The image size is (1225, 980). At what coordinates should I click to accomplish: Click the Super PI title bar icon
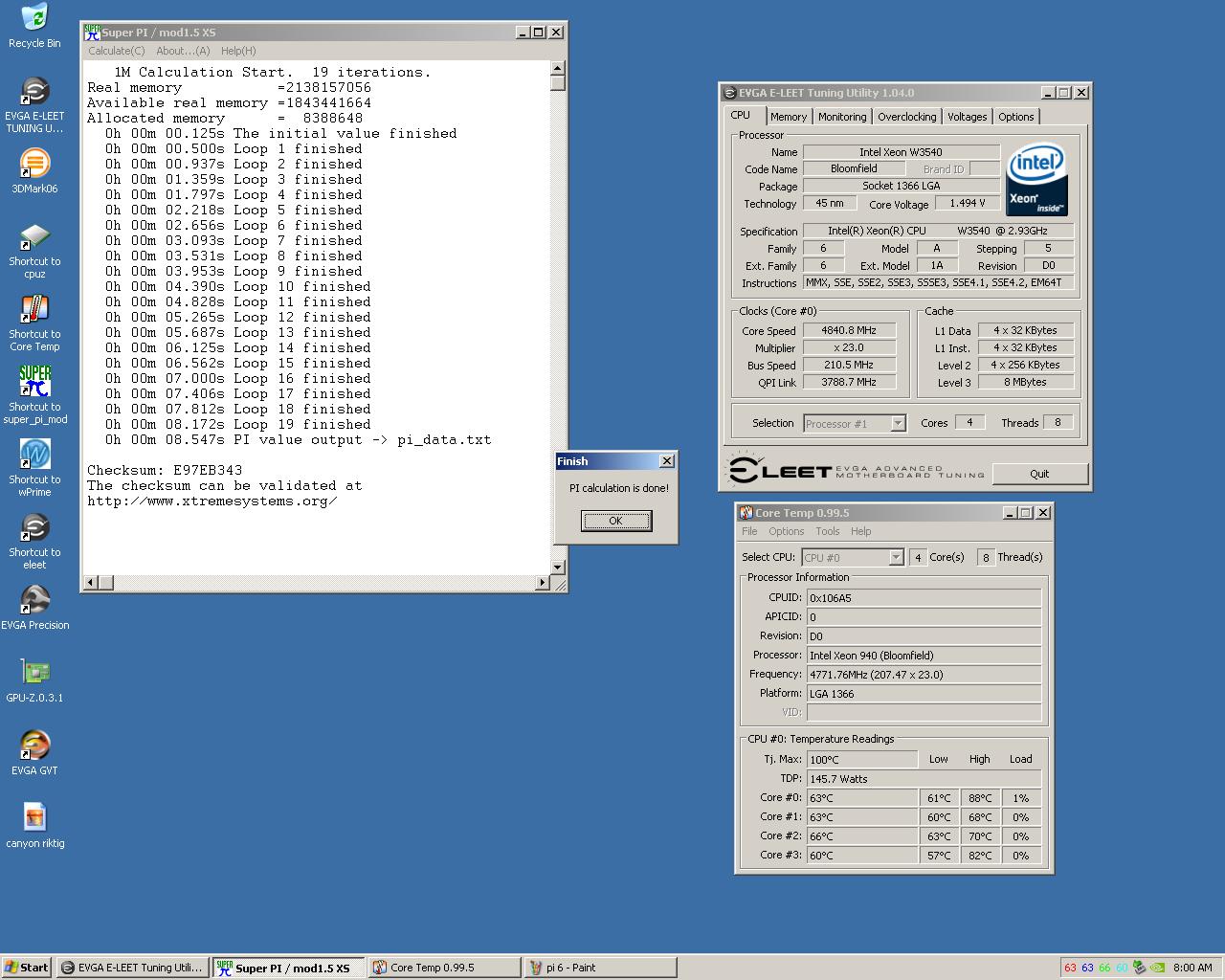pyautogui.click(x=92, y=32)
